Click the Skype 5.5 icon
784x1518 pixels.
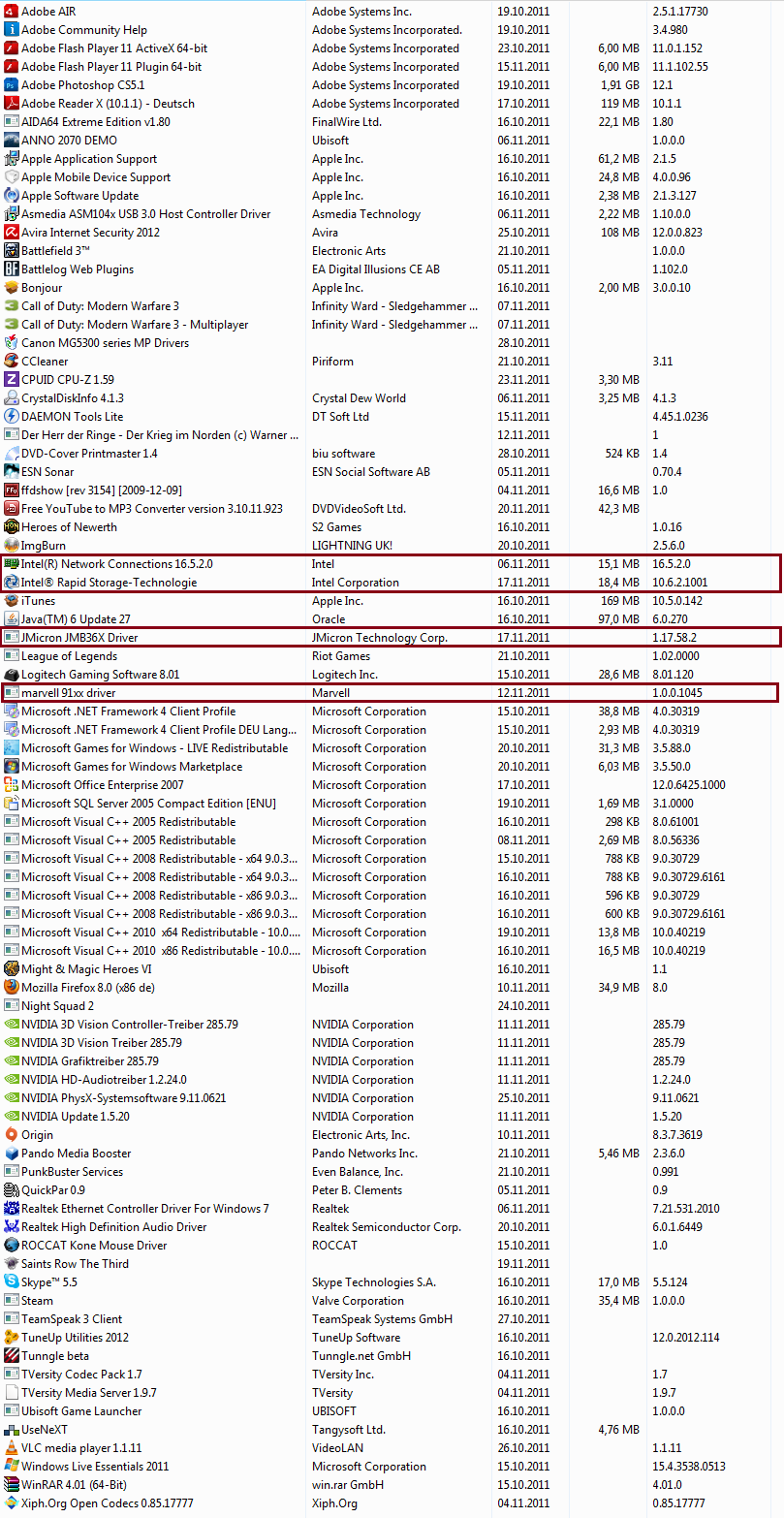click(x=12, y=1282)
